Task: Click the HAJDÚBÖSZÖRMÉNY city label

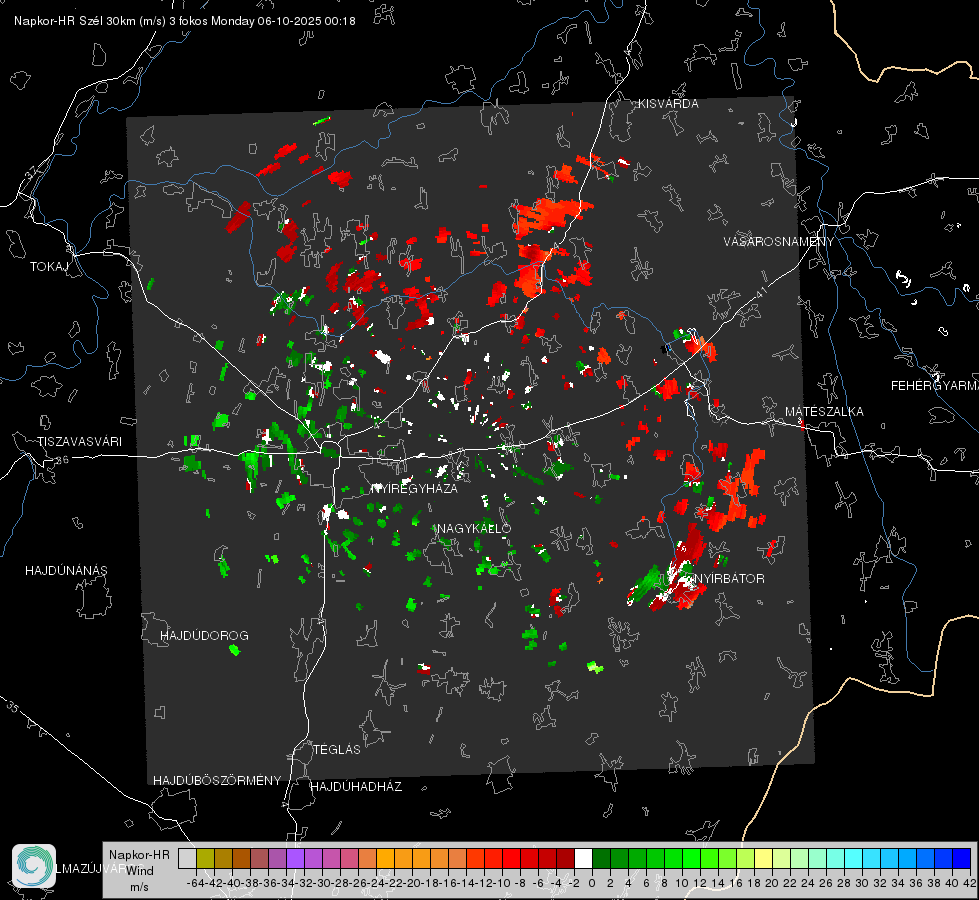Action: (x=217, y=781)
